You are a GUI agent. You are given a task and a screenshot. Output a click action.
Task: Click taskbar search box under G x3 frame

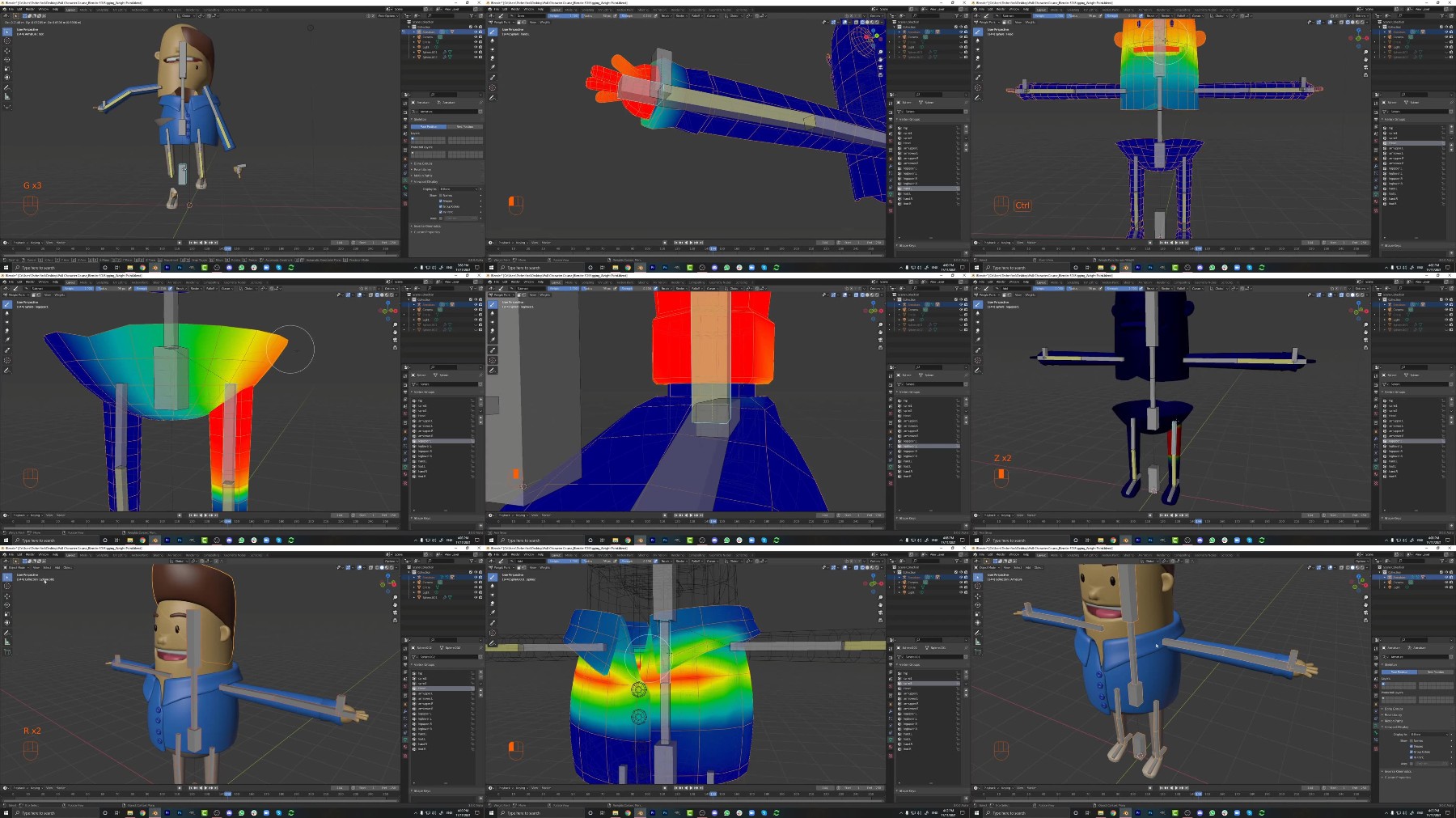click(57, 268)
